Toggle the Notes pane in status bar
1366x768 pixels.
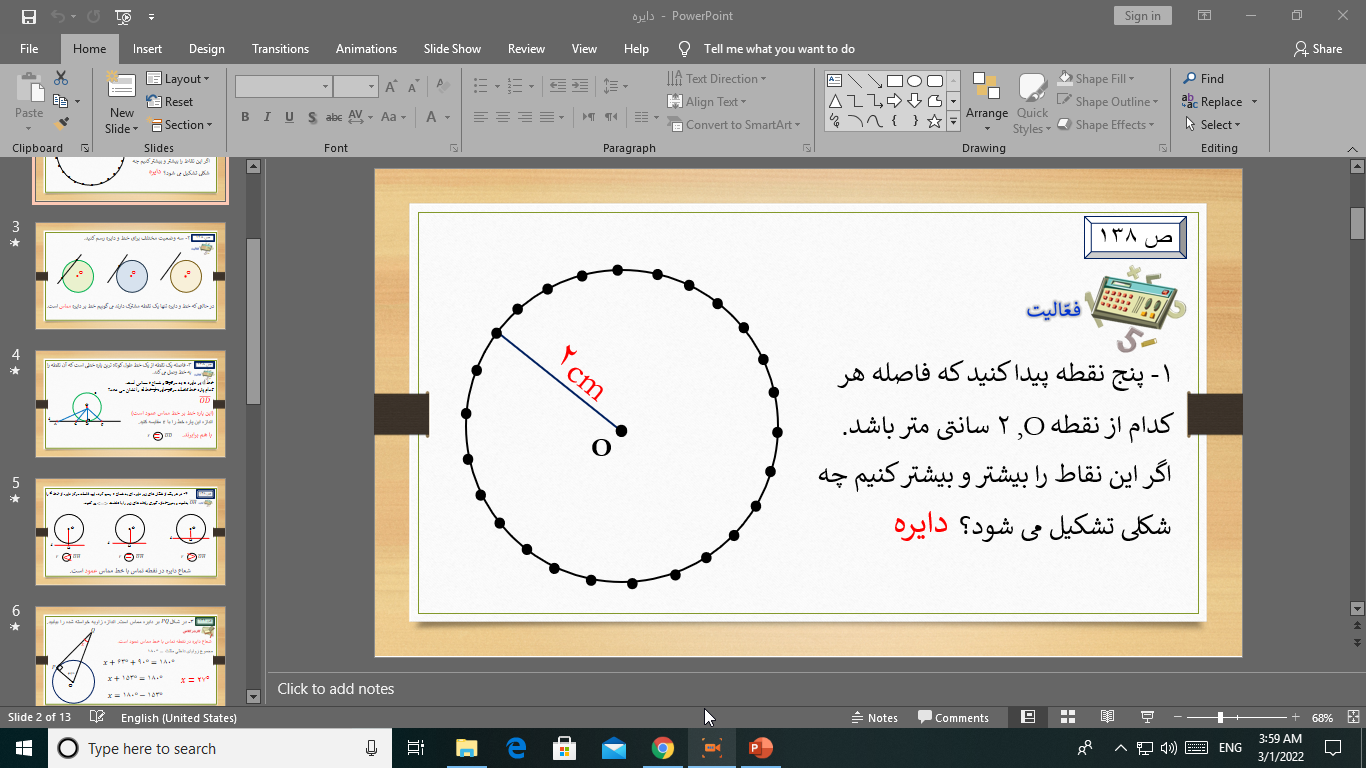click(x=874, y=717)
